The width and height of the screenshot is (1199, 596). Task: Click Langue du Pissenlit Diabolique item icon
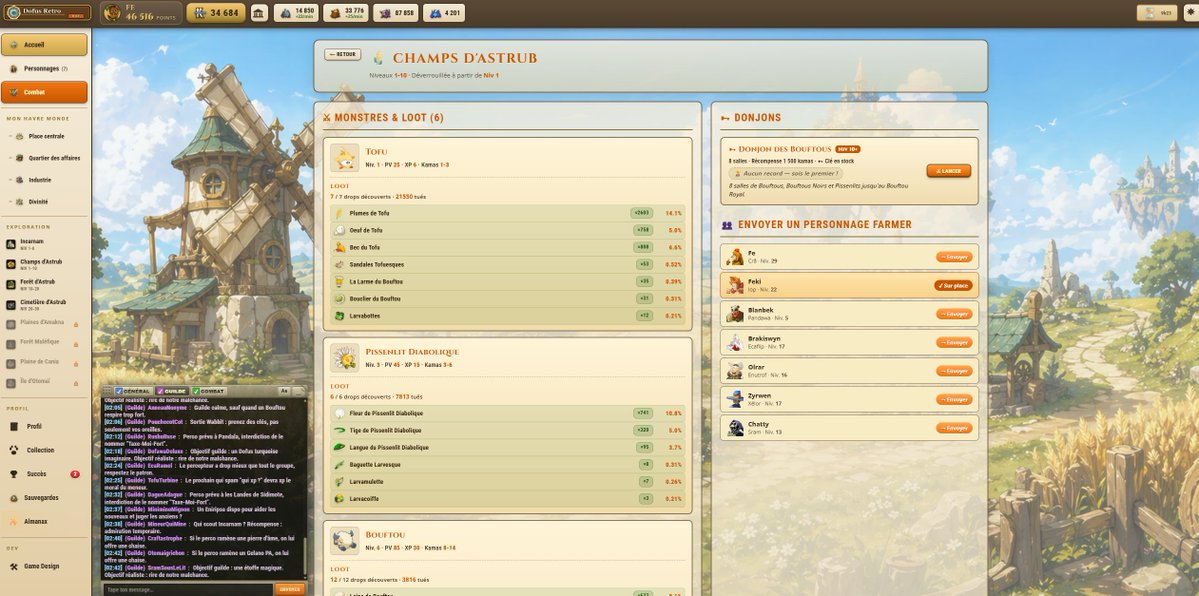tap(340, 448)
